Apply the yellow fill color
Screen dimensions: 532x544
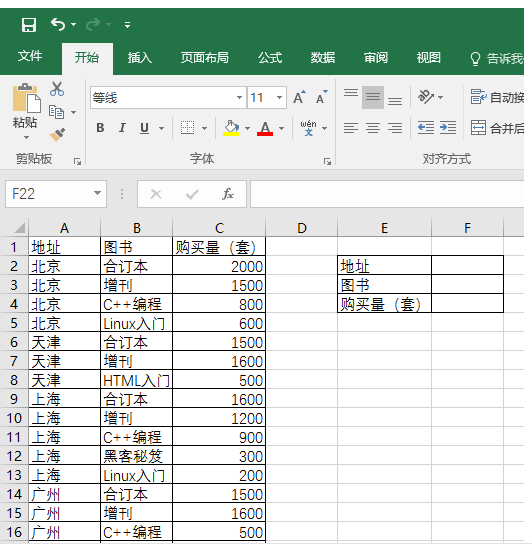tap(231, 128)
